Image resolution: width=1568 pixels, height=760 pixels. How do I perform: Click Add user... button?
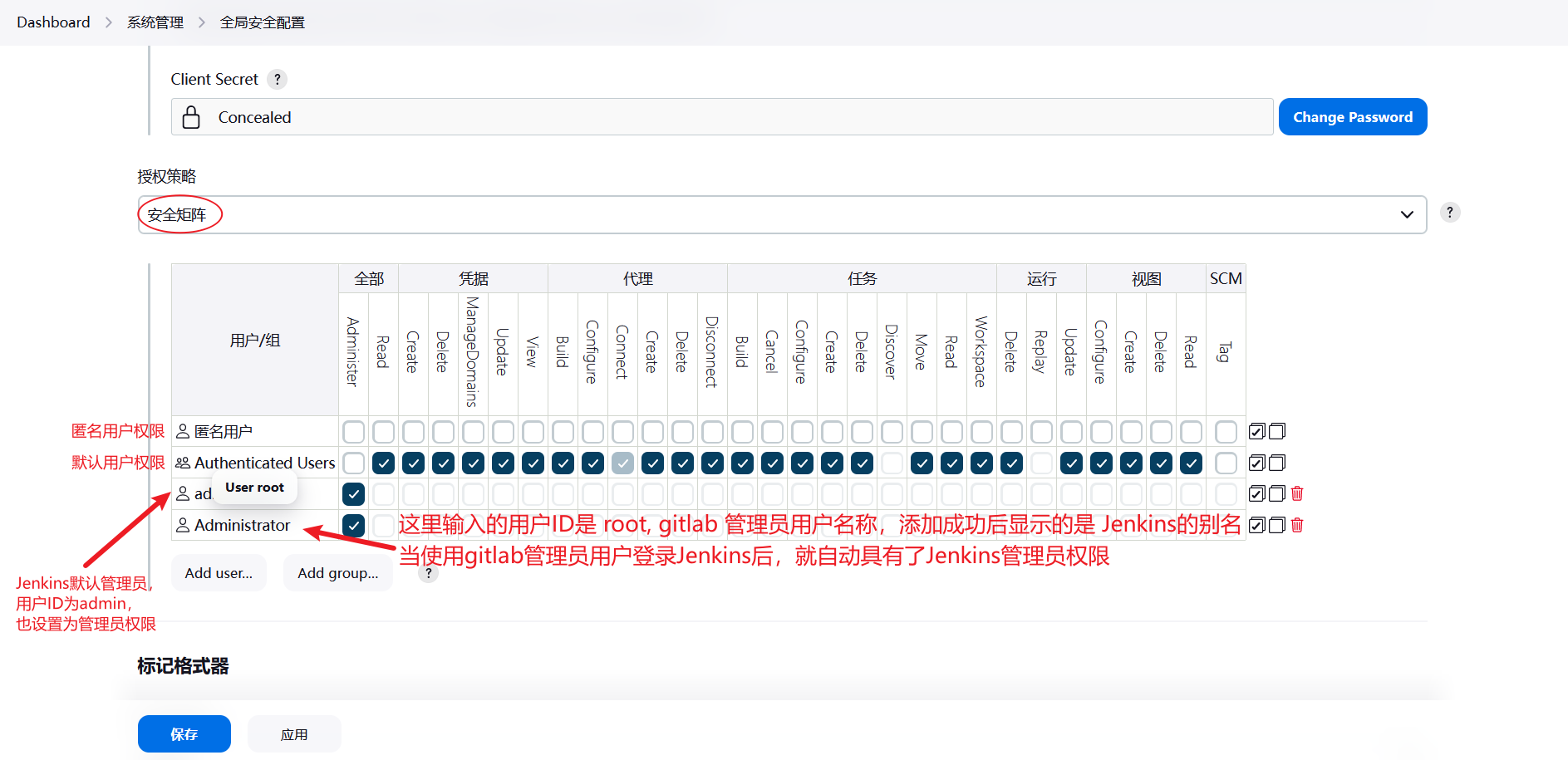click(x=219, y=573)
